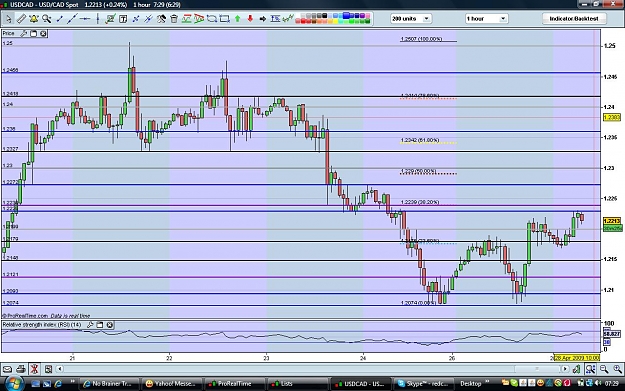Viewport: 625px width, 391px height.
Task: Click the zoom in magnifier icon
Action: point(617,369)
